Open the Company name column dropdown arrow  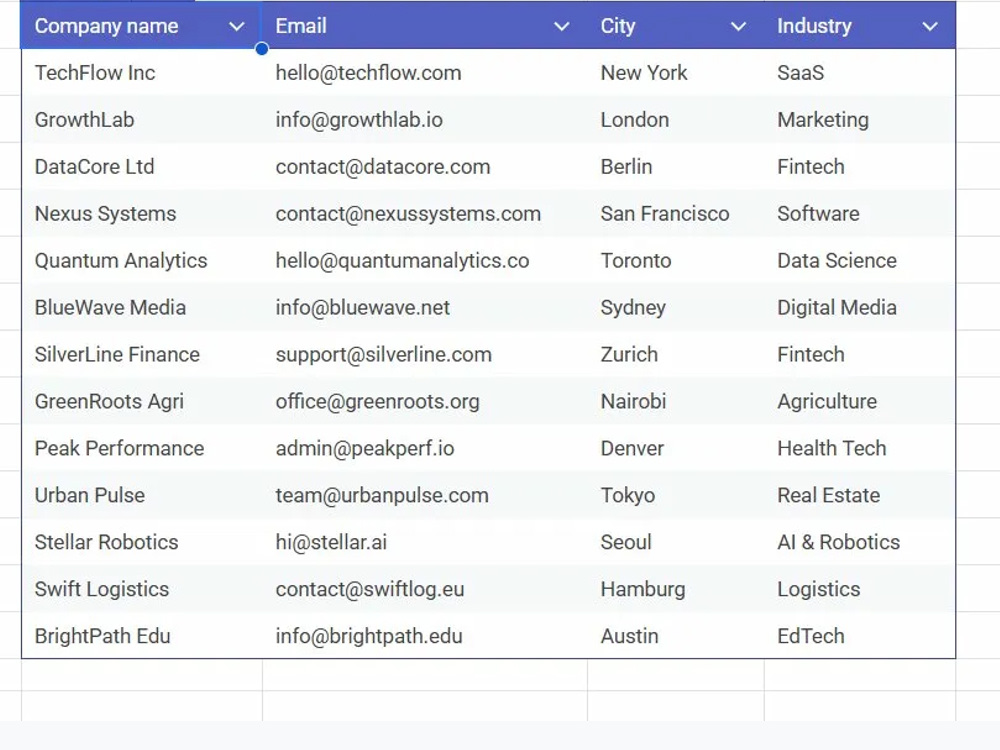(x=237, y=27)
